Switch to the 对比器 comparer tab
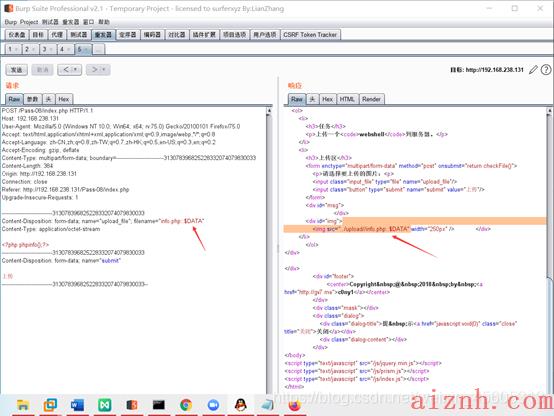The width and height of the screenshot is (554, 416). pos(177,35)
